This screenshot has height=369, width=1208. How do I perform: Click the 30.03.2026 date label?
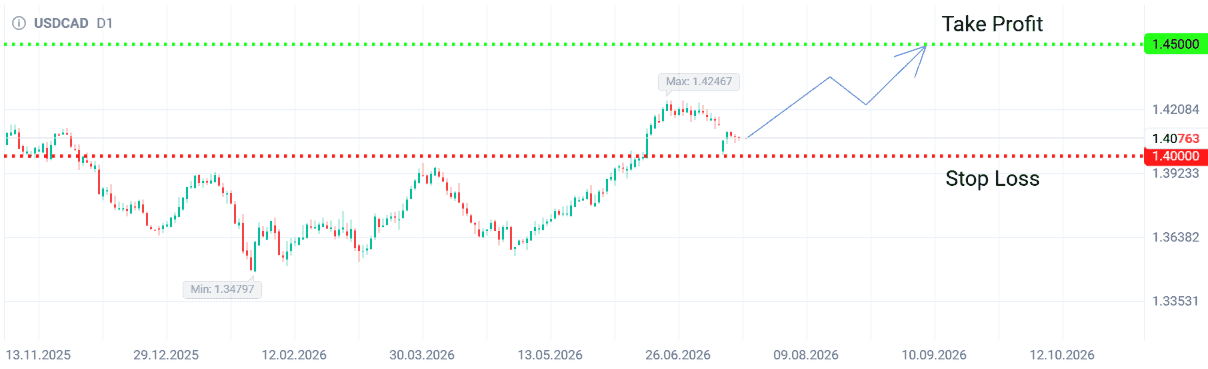click(421, 355)
